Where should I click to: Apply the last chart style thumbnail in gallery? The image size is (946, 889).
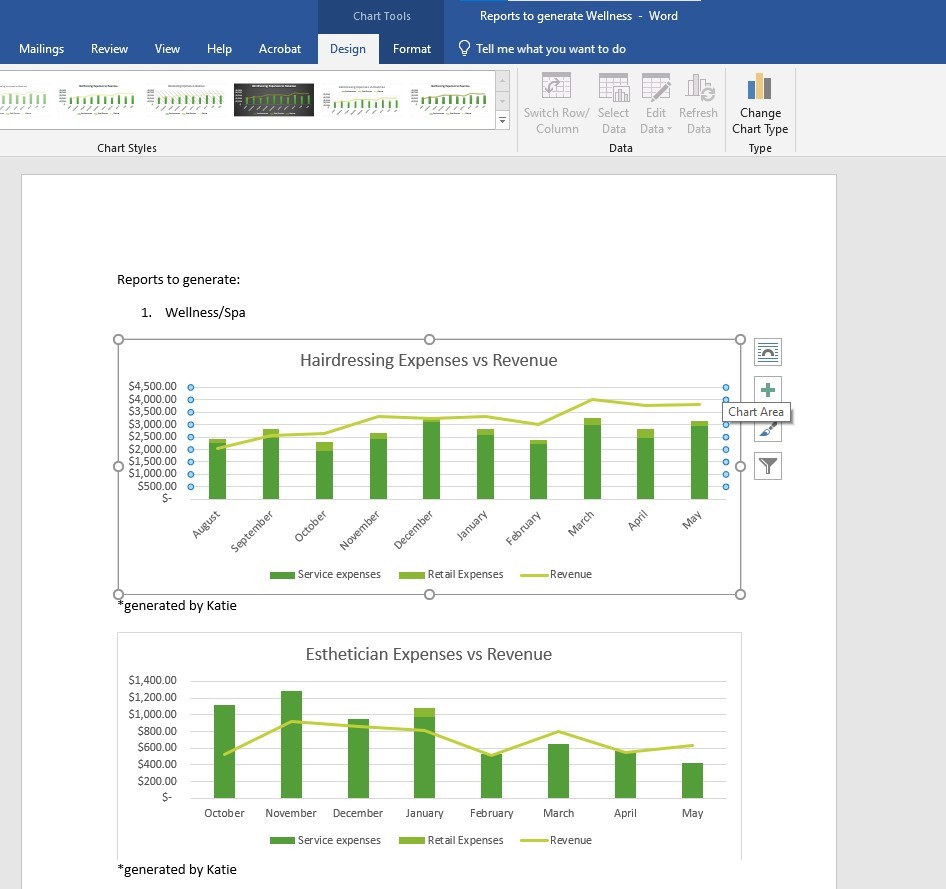pos(449,100)
